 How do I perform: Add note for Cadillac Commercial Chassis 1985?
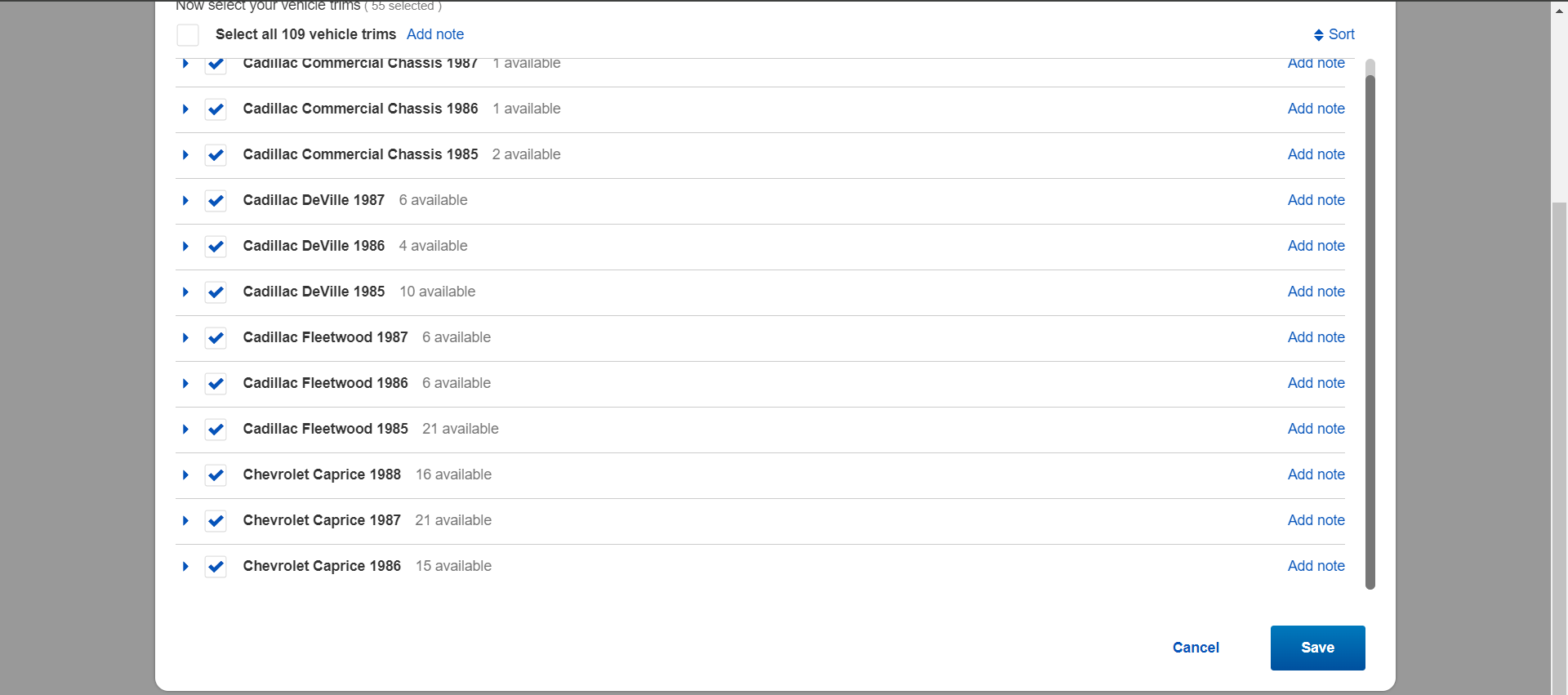tap(1316, 154)
